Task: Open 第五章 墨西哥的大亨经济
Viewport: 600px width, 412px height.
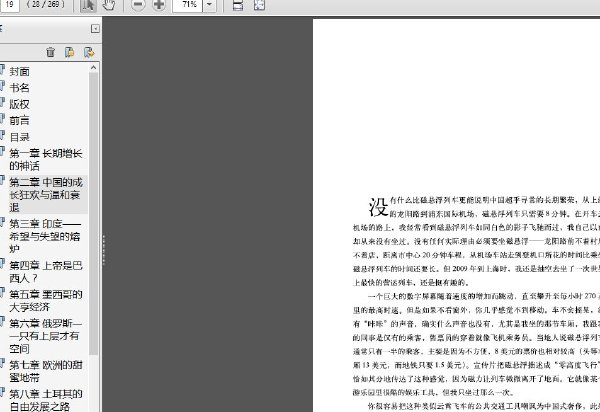Action: tap(46, 301)
